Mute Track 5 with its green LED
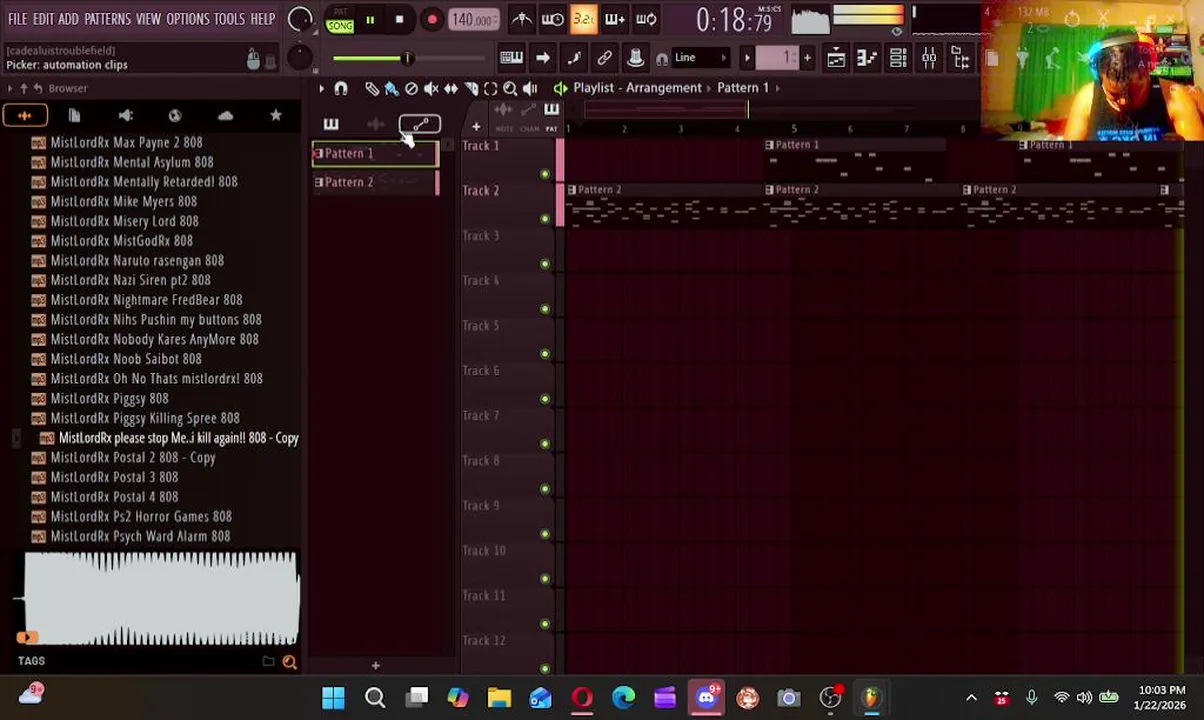 pyautogui.click(x=545, y=354)
